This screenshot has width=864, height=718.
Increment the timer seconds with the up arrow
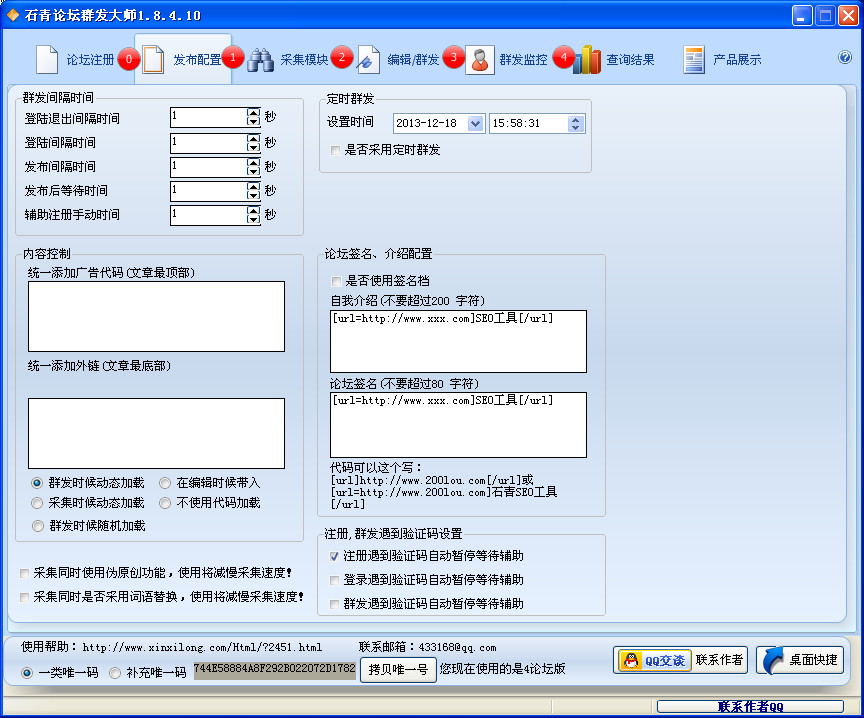coord(576,119)
